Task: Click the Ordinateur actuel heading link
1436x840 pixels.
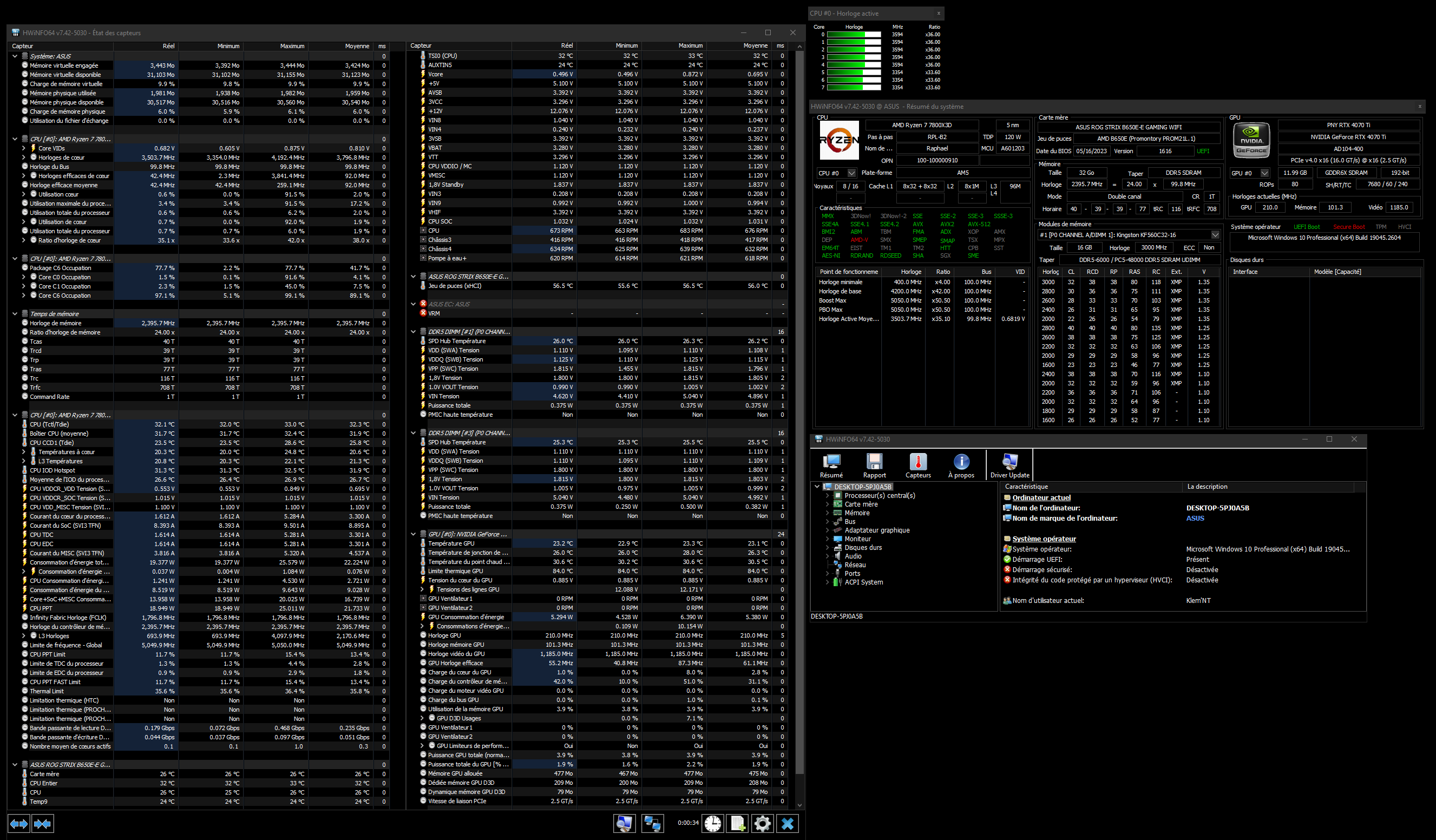Action: tap(1041, 497)
